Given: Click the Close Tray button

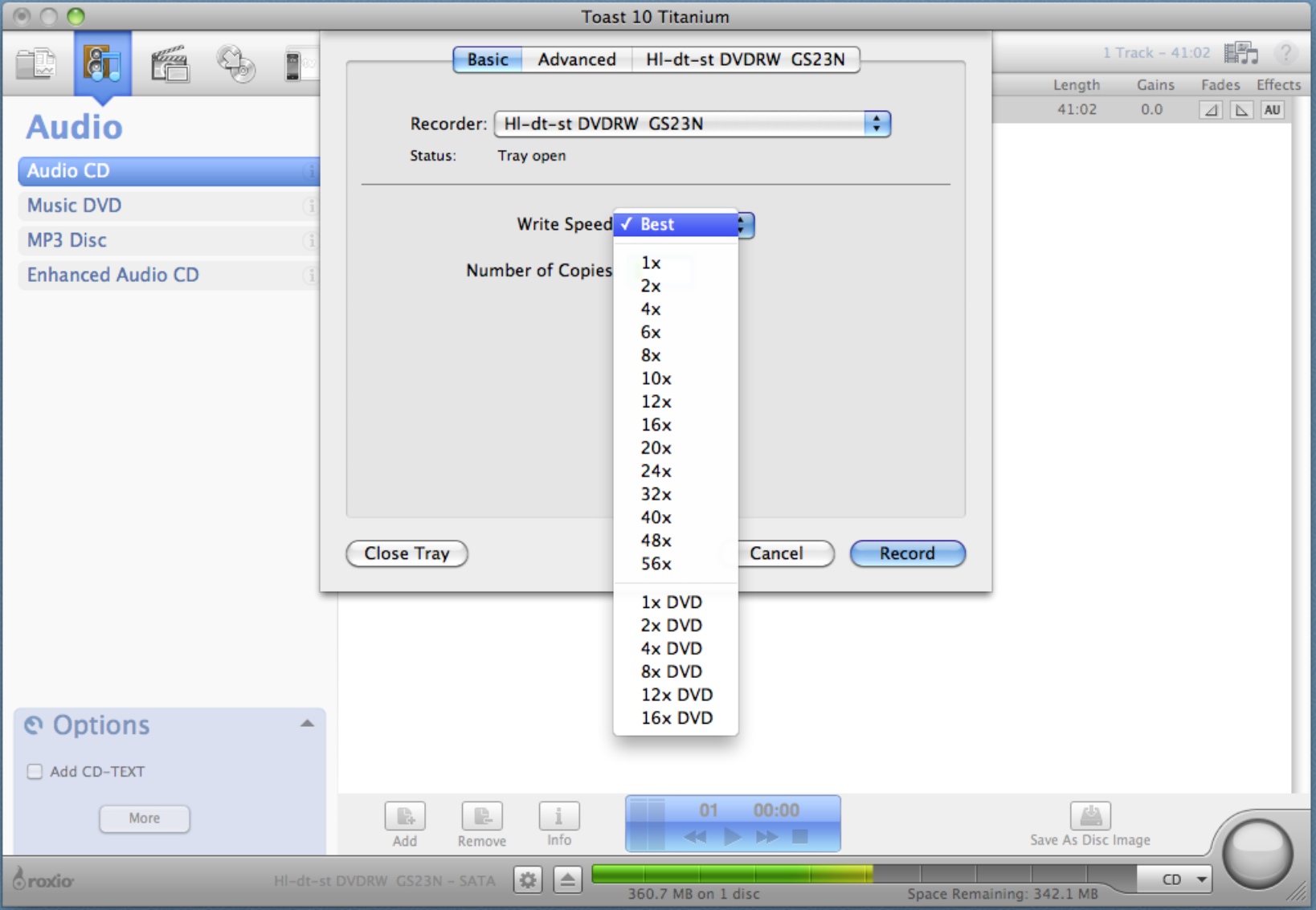Looking at the screenshot, I should [x=407, y=553].
